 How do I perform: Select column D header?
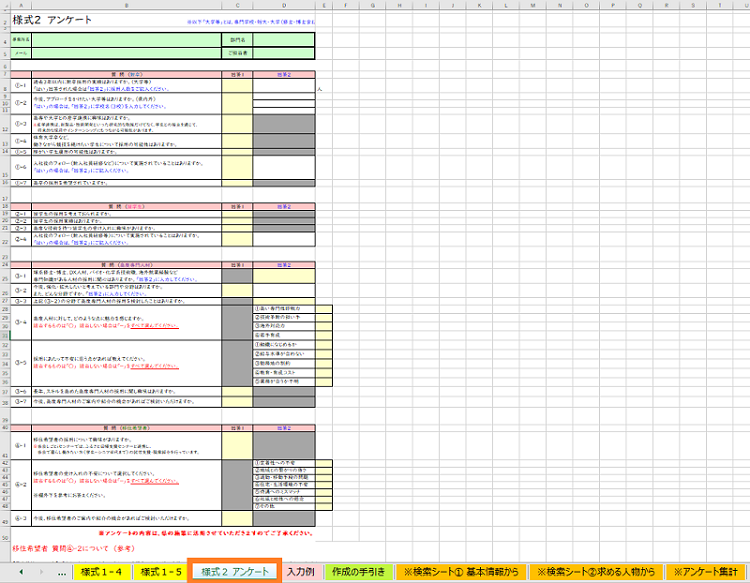pos(283,5)
